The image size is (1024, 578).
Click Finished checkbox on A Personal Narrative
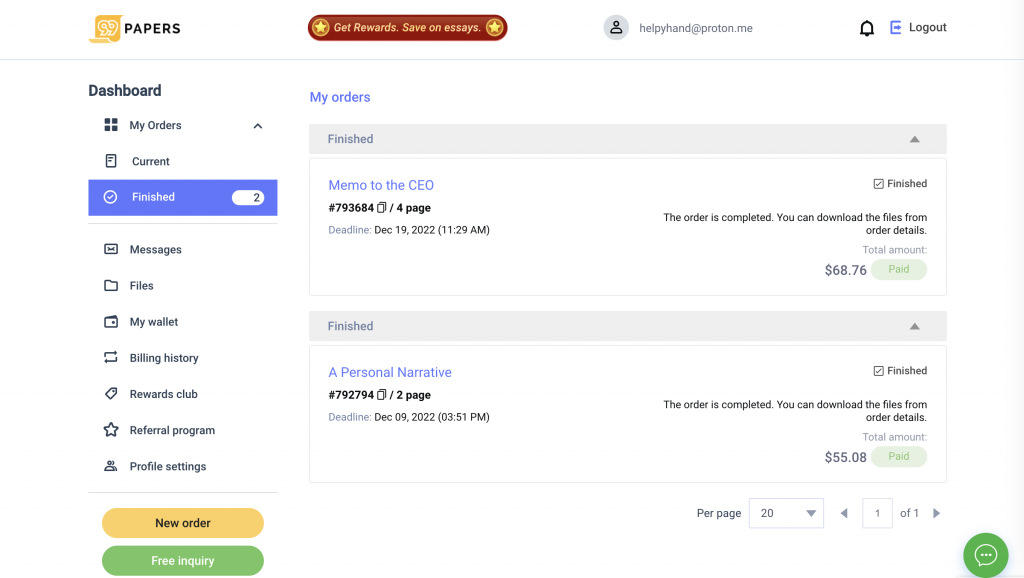tap(878, 371)
